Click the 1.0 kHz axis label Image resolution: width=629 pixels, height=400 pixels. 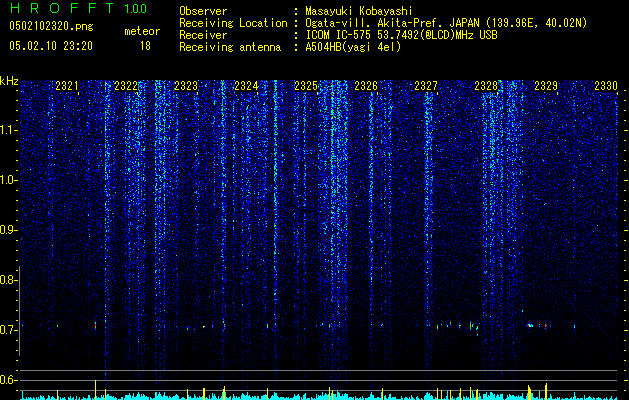coord(8,180)
